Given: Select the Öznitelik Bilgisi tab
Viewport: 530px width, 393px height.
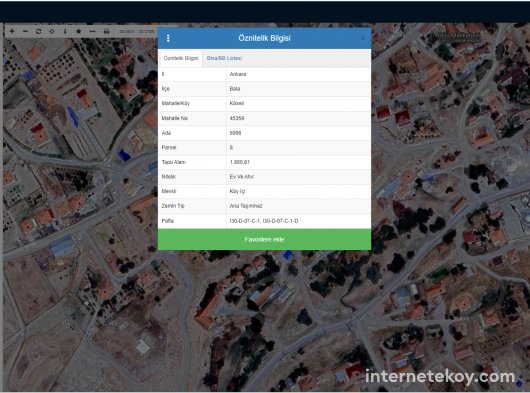Looking at the screenshot, I should [x=180, y=58].
